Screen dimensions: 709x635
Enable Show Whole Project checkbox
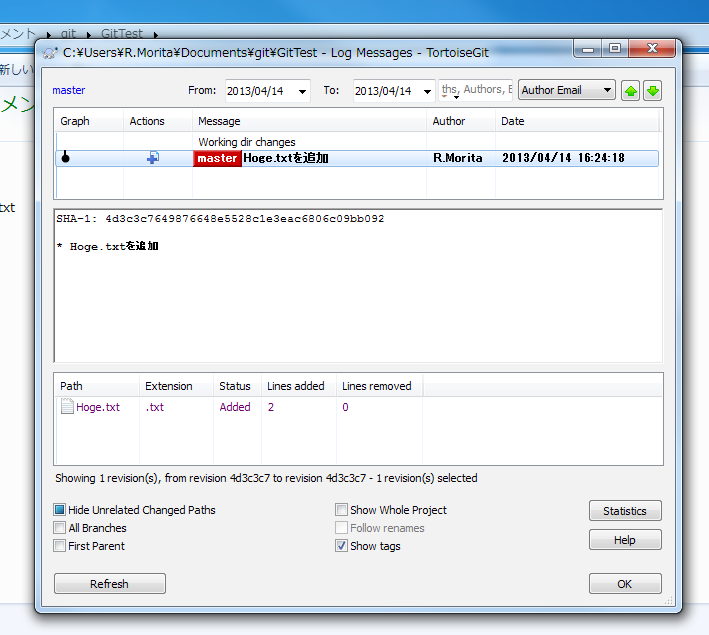(341, 510)
